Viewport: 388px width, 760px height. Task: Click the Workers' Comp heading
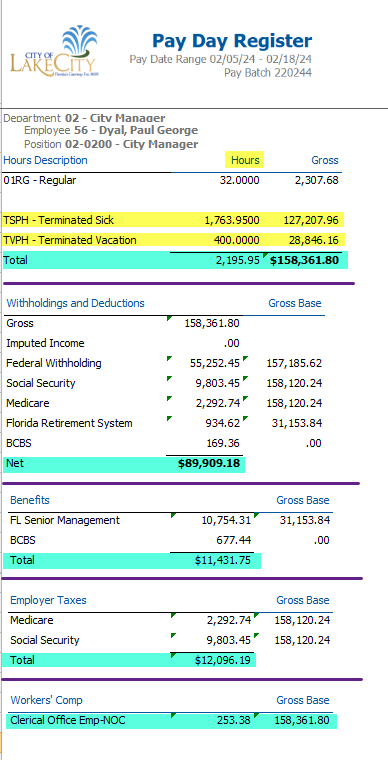click(47, 700)
